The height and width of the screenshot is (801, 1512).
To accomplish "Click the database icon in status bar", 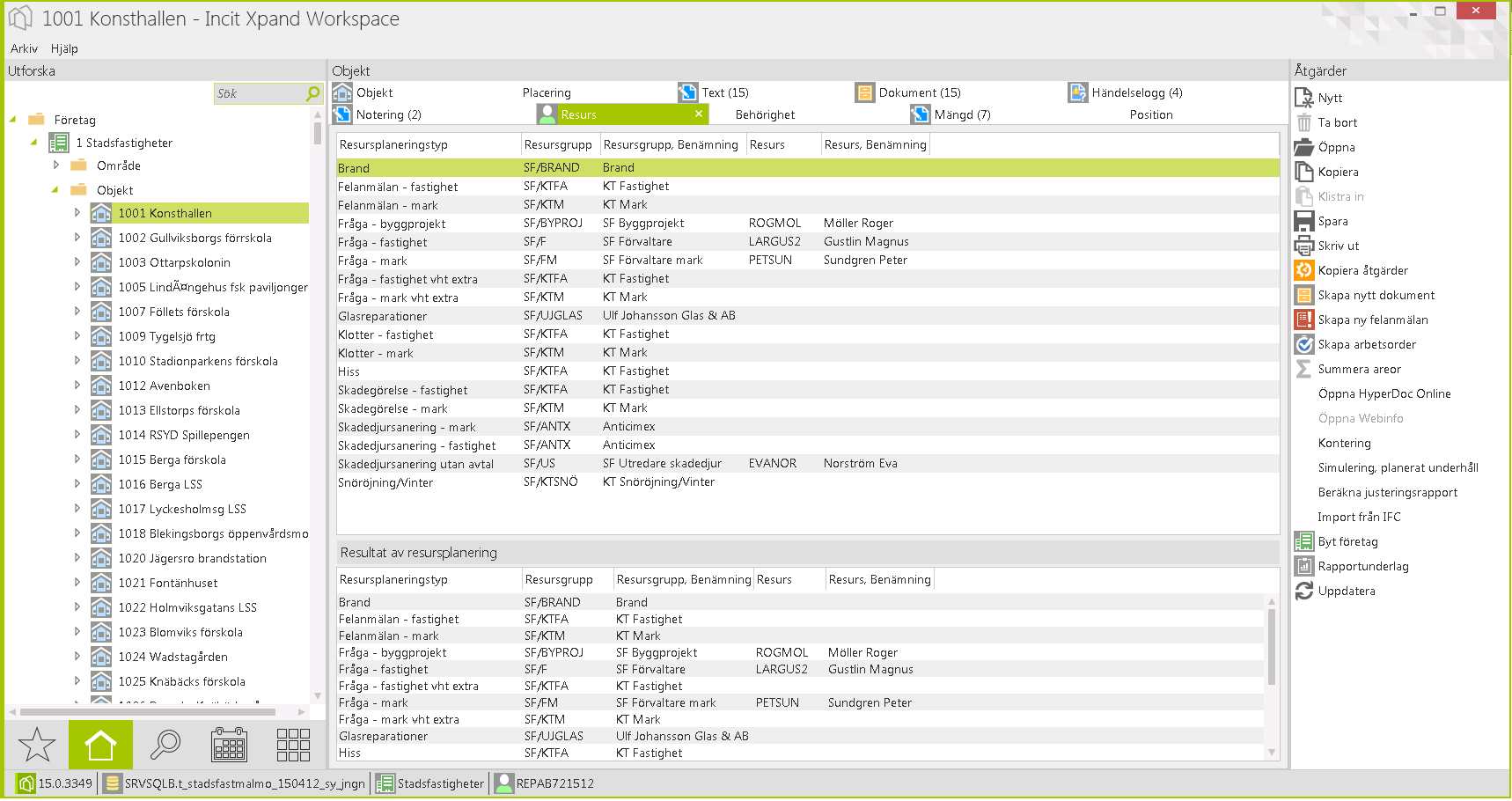I will pos(113,783).
